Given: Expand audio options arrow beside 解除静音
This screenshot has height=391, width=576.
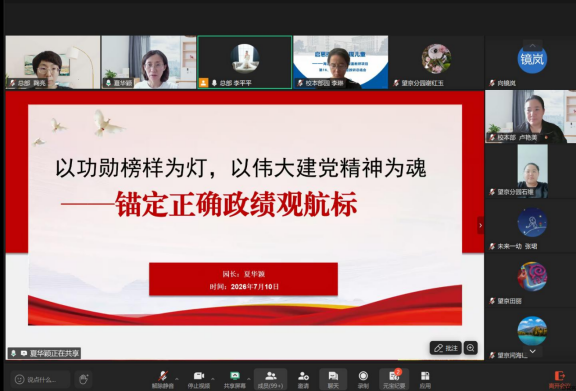Looking at the screenshot, I should [177, 379].
